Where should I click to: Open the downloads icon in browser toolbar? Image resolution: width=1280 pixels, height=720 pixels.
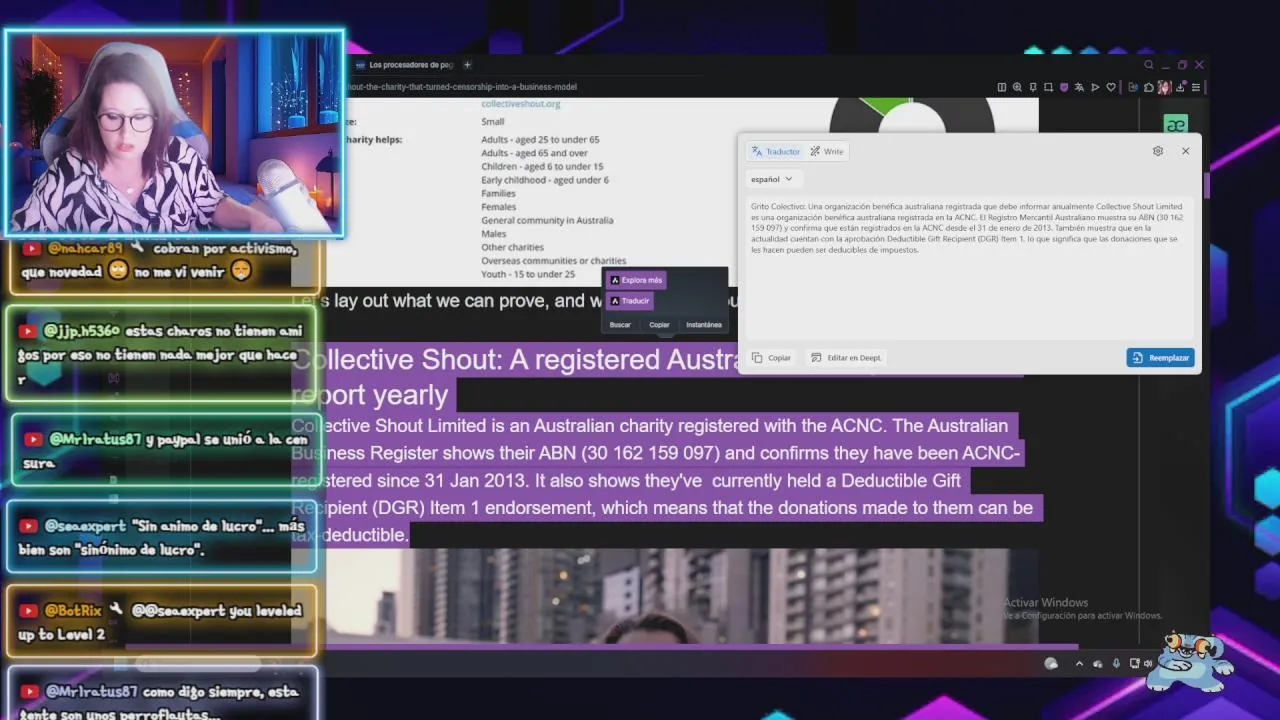click(1180, 87)
